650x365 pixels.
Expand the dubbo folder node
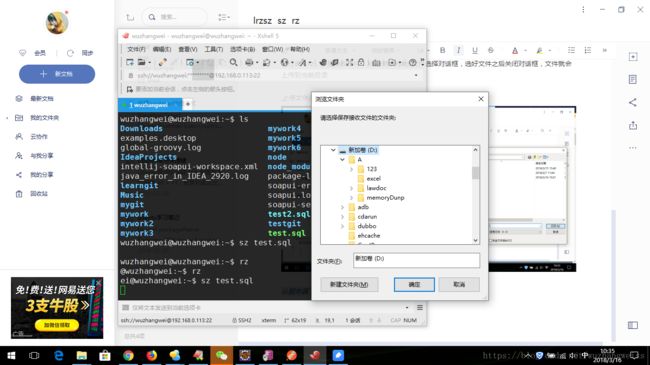coord(342,226)
